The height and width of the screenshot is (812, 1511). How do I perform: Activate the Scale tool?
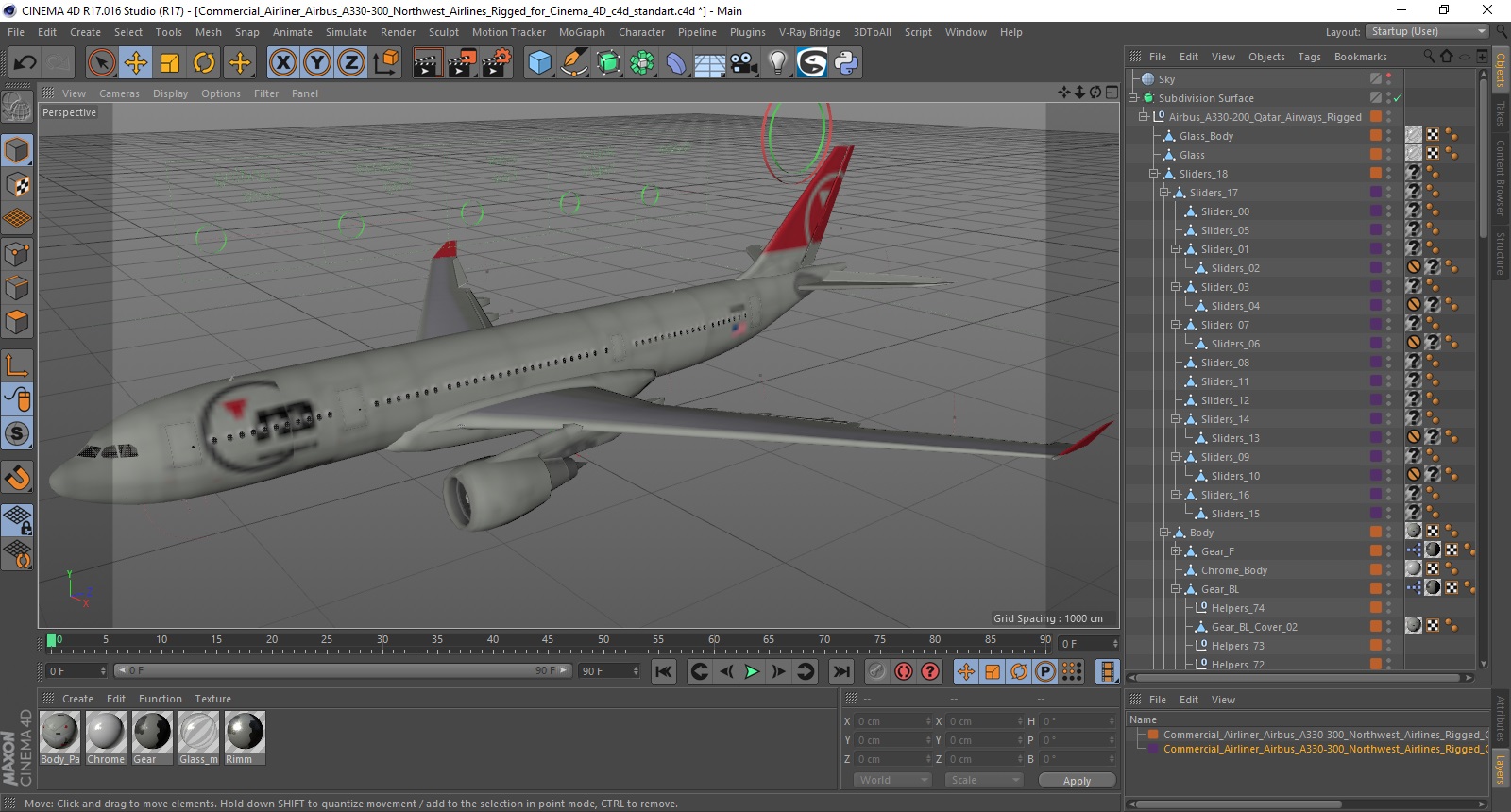170,63
